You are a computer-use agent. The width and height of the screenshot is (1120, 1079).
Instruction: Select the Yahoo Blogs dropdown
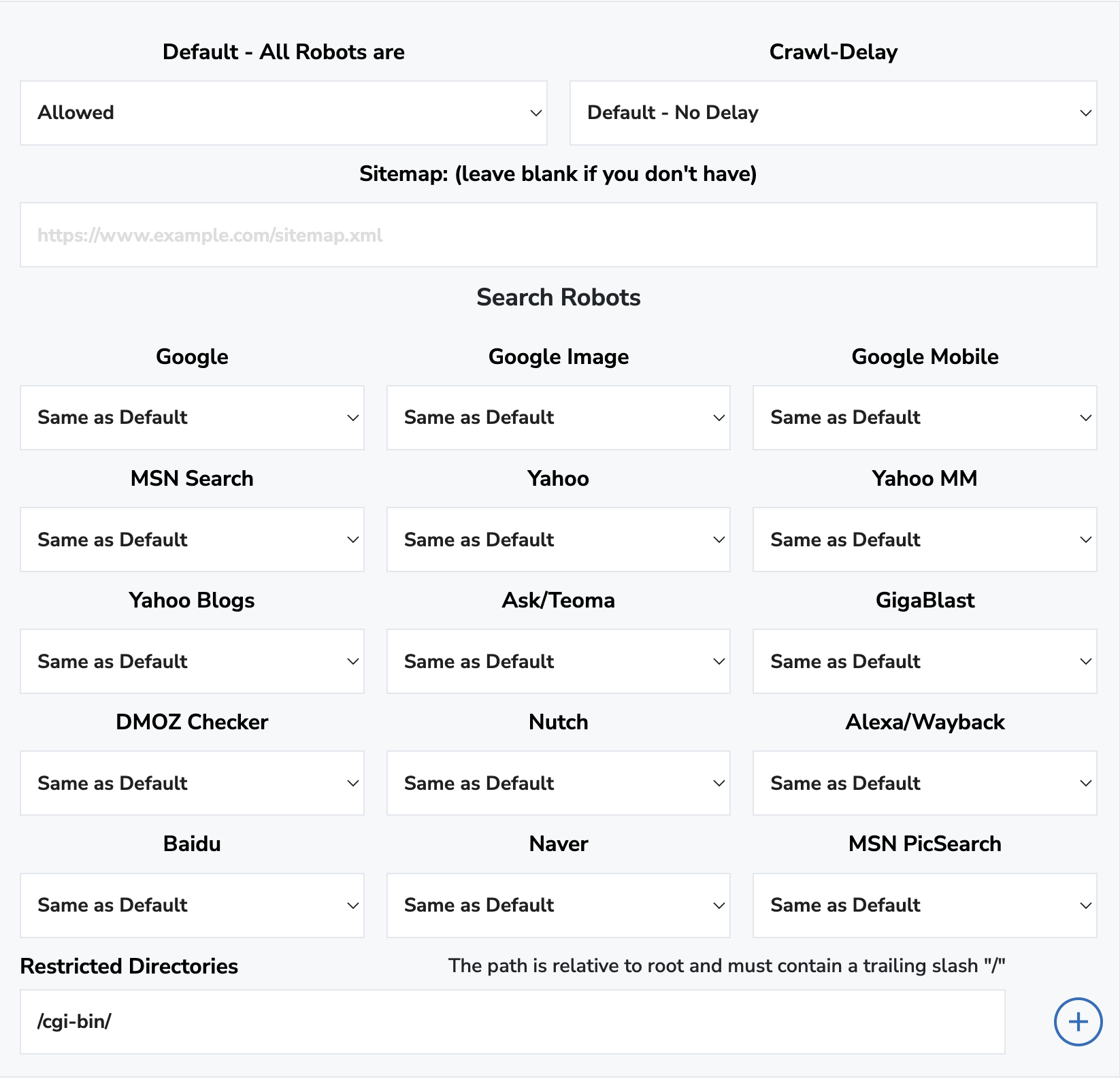coord(192,661)
